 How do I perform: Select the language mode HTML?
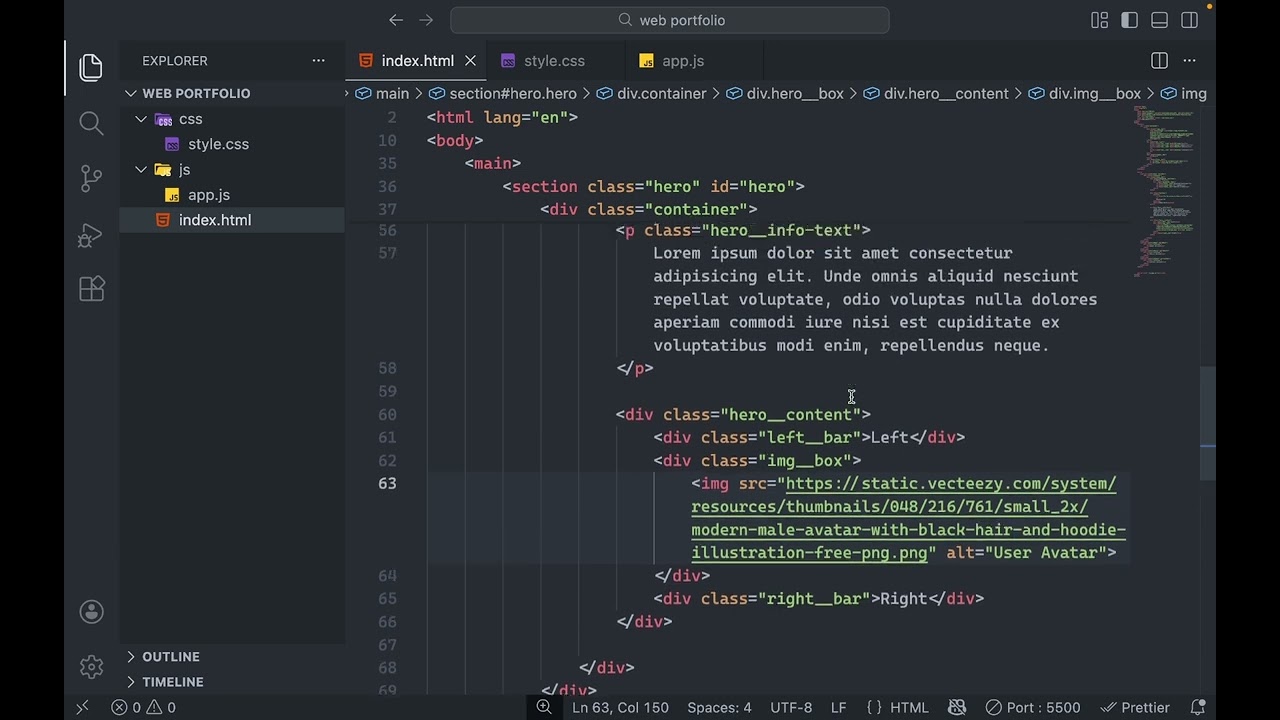909,707
